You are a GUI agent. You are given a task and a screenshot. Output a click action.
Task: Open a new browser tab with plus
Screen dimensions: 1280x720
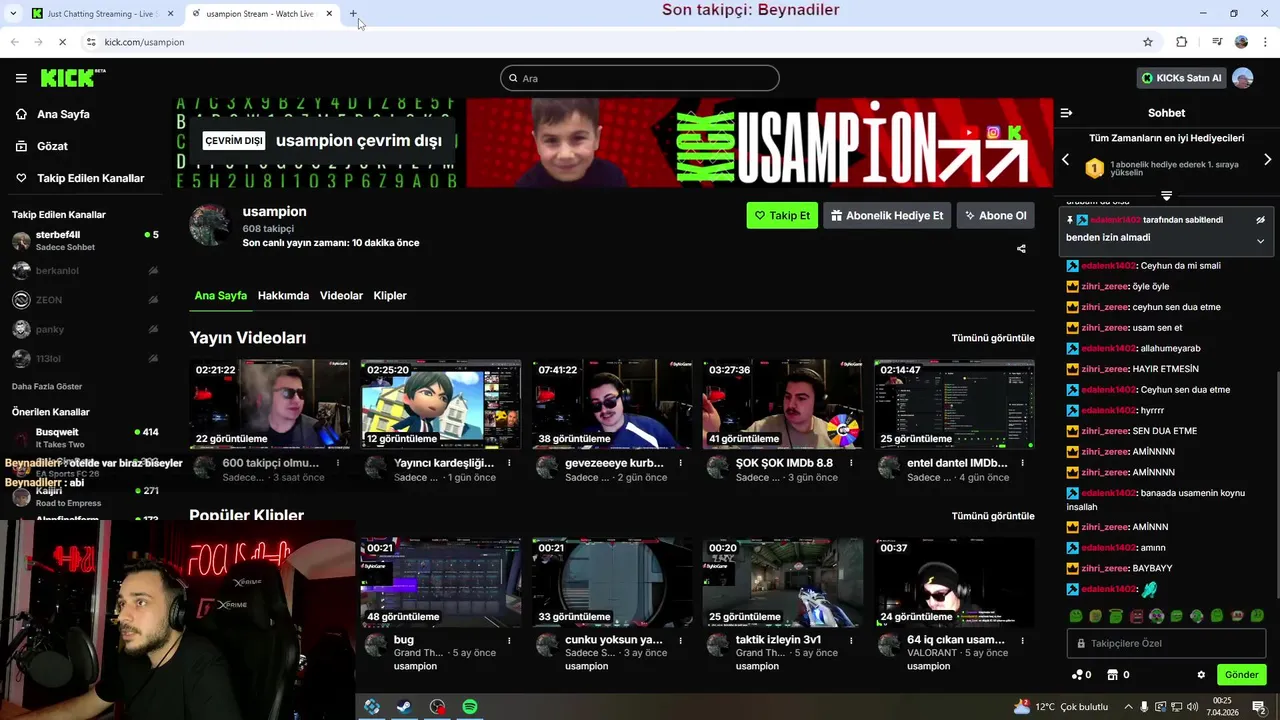[353, 14]
